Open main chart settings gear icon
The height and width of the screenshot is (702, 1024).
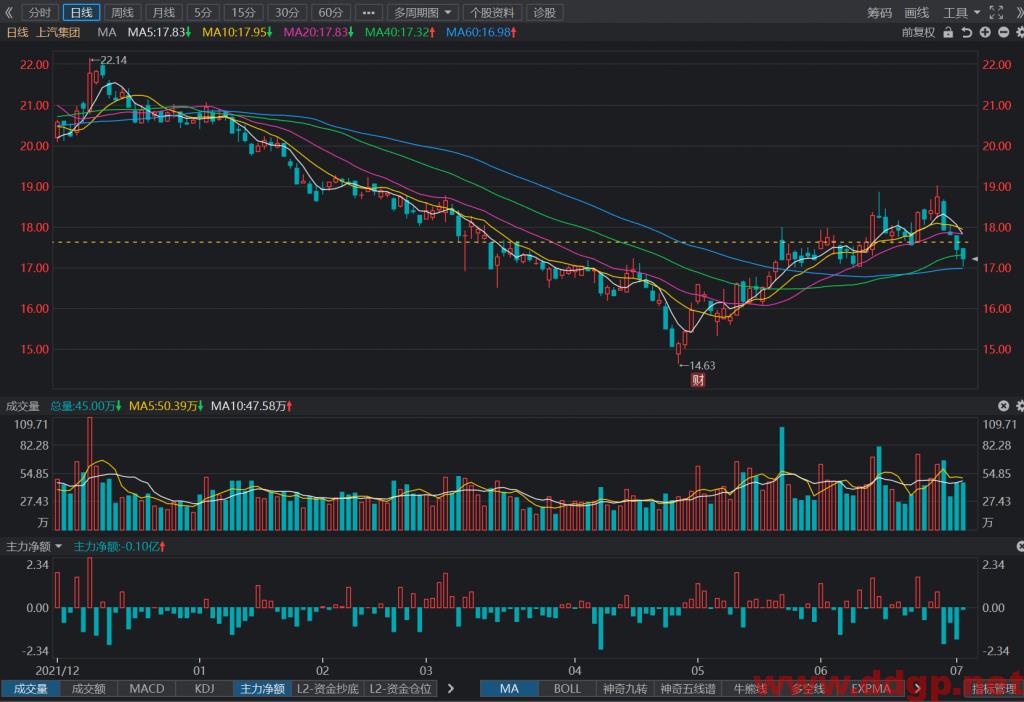(1019, 32)
